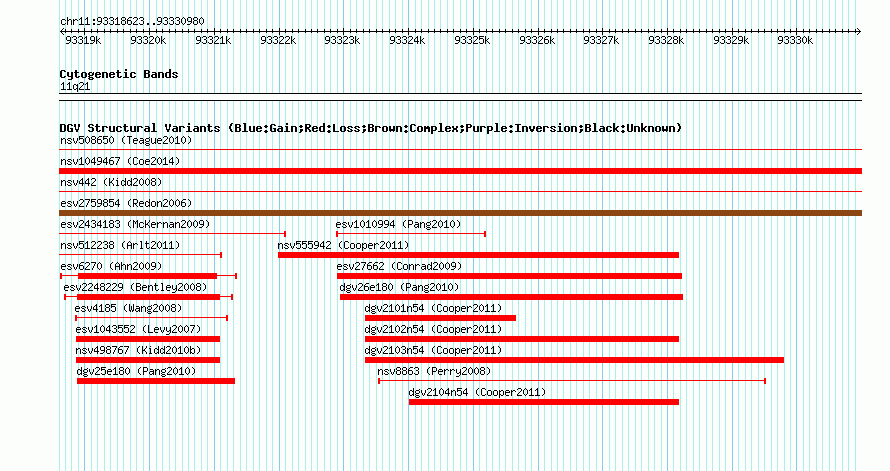Select the esv6270 red bar
The width and height of the screenshot is (890, 471).
pyautogui.click(x=146, y=276)
